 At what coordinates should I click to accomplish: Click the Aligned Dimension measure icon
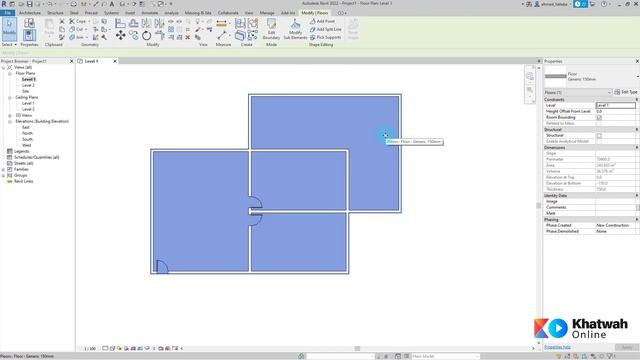pyautogui.click(x=221, y=23)
